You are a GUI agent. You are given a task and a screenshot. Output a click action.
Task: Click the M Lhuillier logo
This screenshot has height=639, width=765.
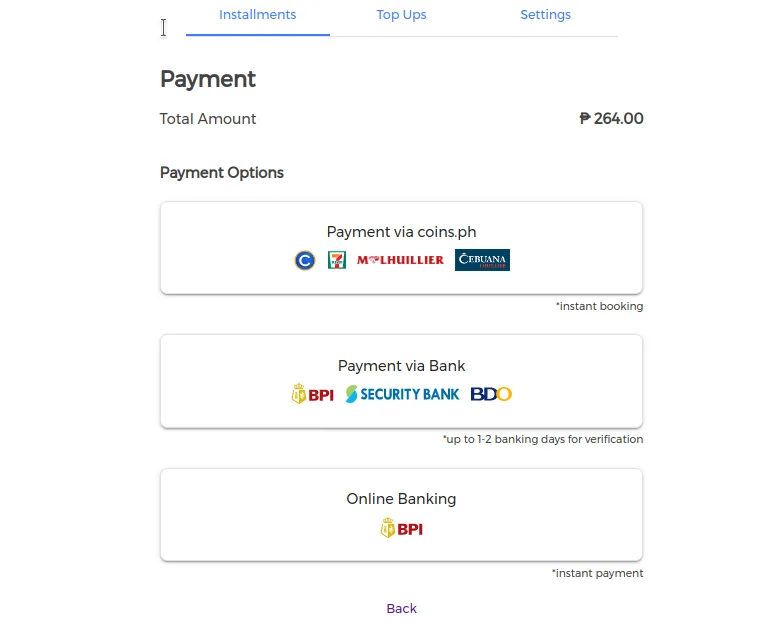(x=401, y=260)
